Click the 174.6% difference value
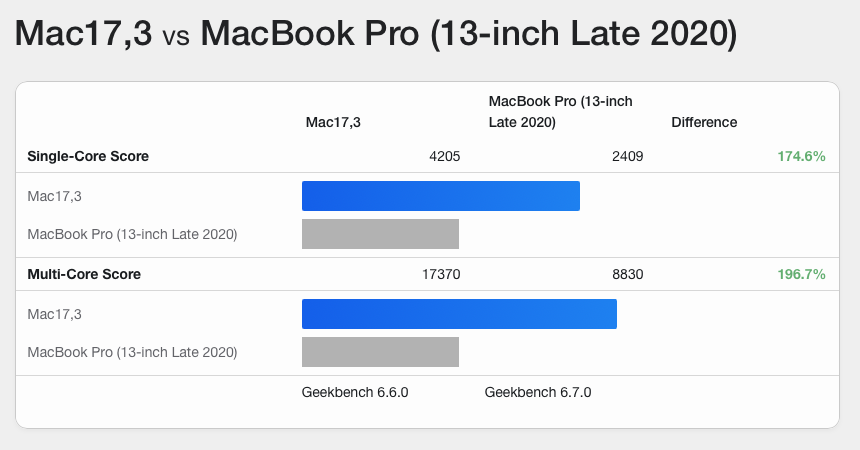860x450 pixels. coord(801,156)
